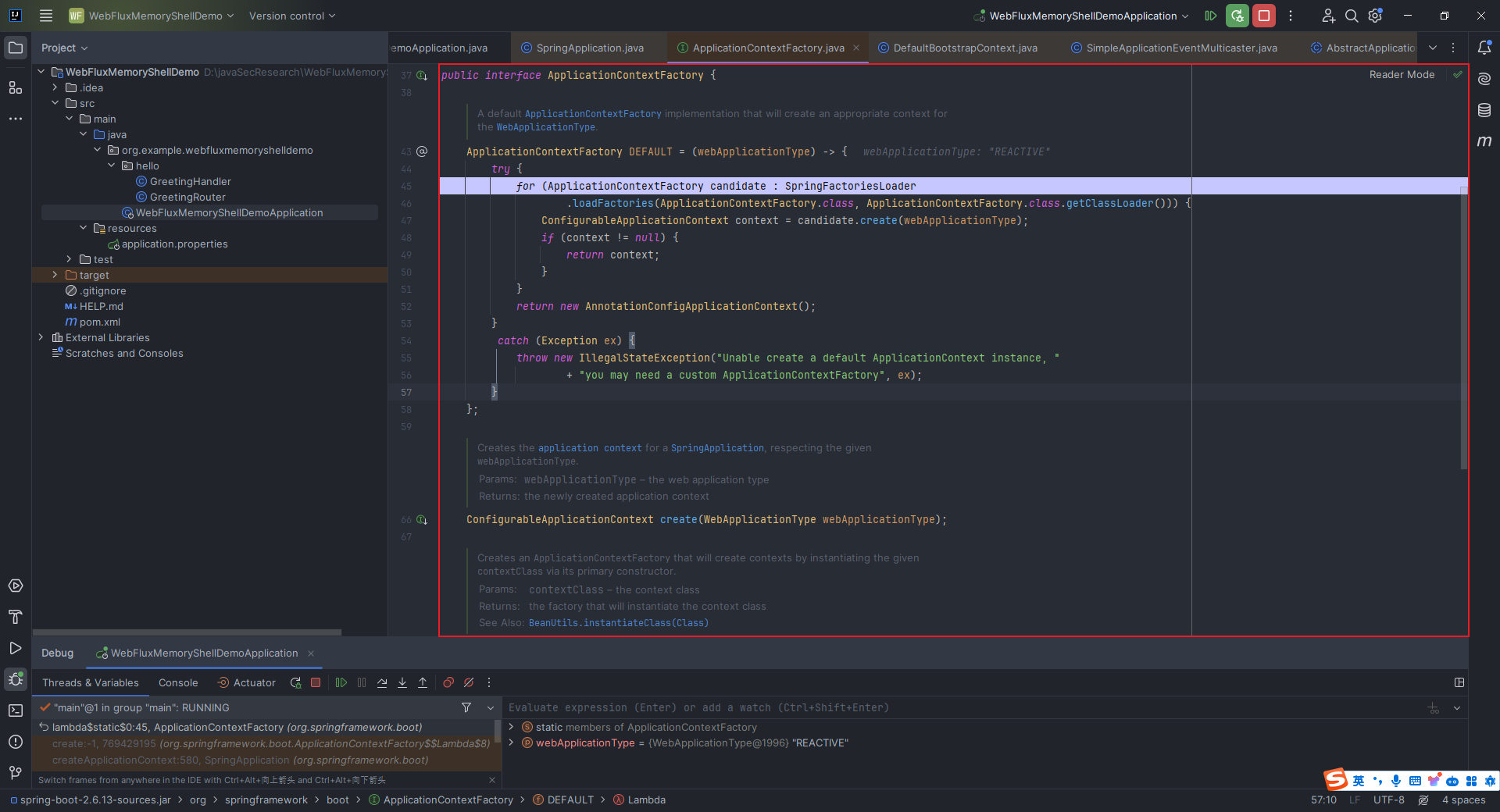Toggle Reader Mode in the editor
Screen dimensions: 1500x812
tap(1402, 75)
